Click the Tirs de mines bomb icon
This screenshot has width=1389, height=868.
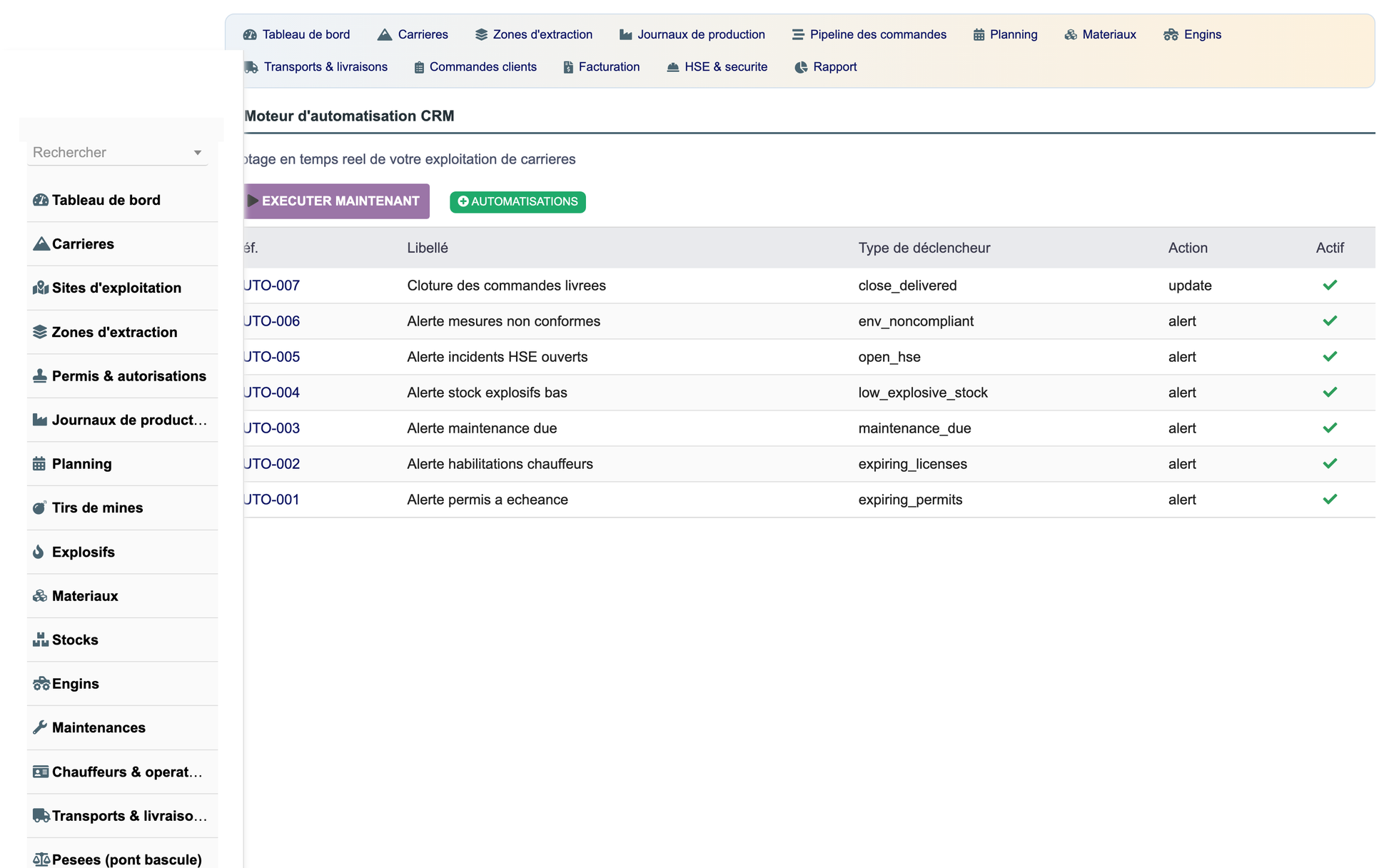tap(39, 508)
